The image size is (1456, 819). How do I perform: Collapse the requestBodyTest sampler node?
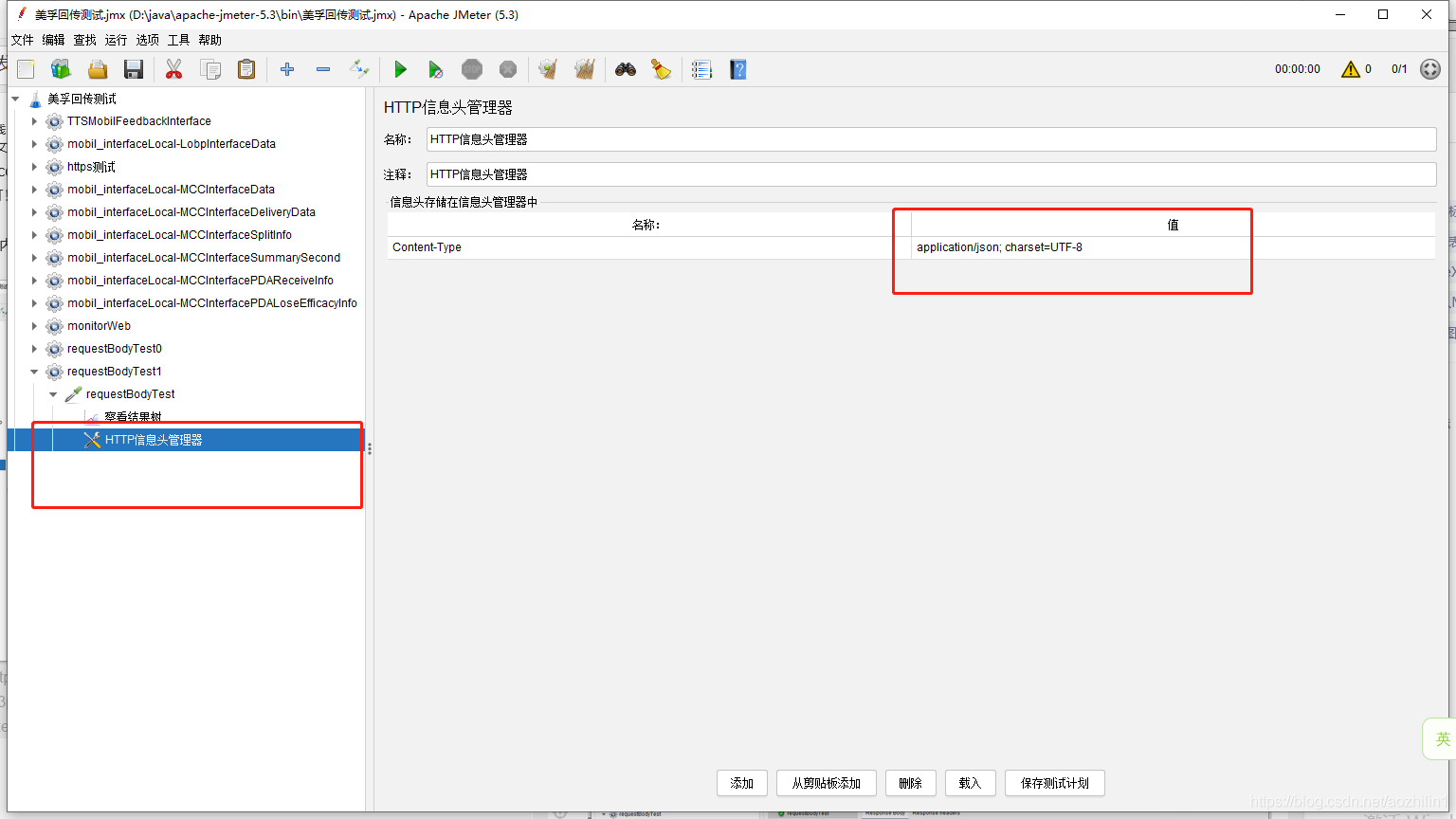click(x=53, y=394)
